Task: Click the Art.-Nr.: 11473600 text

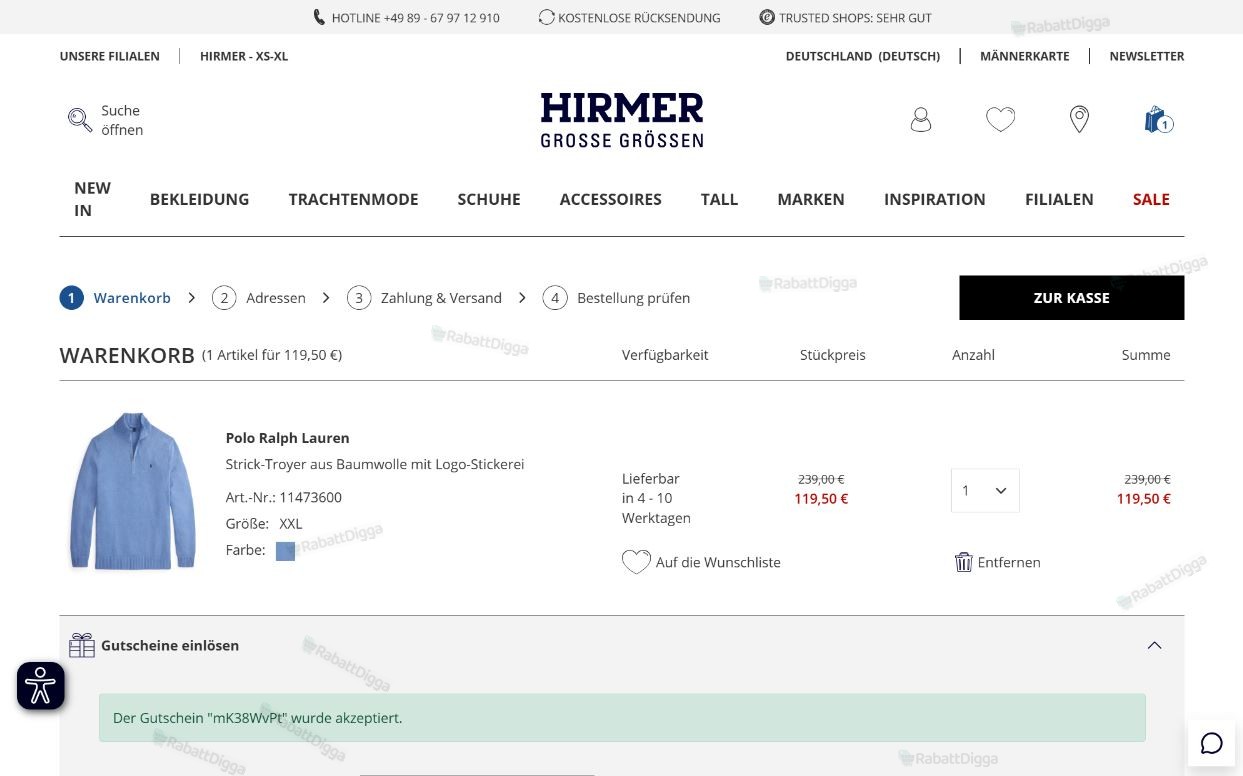Action: (283, 497)
